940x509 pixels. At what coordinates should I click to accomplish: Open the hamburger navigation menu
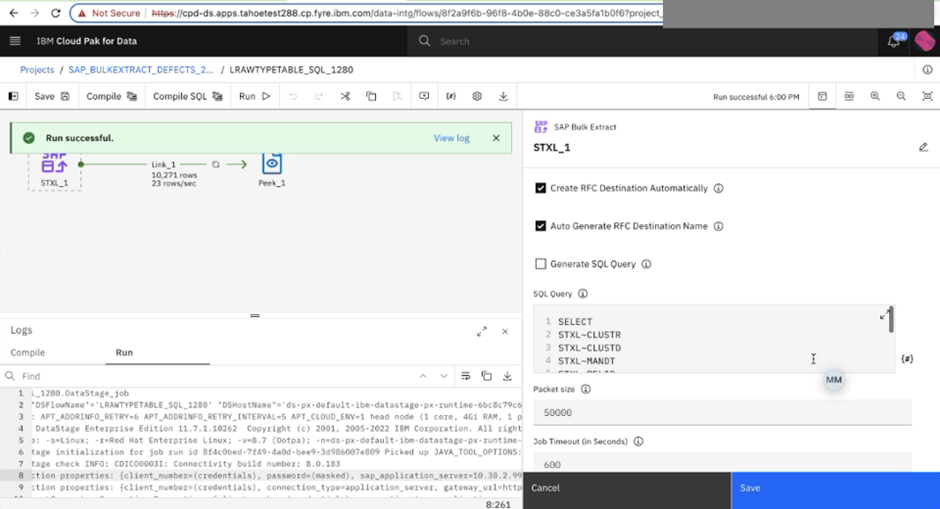pyautogui.click(x=15, y=41)
